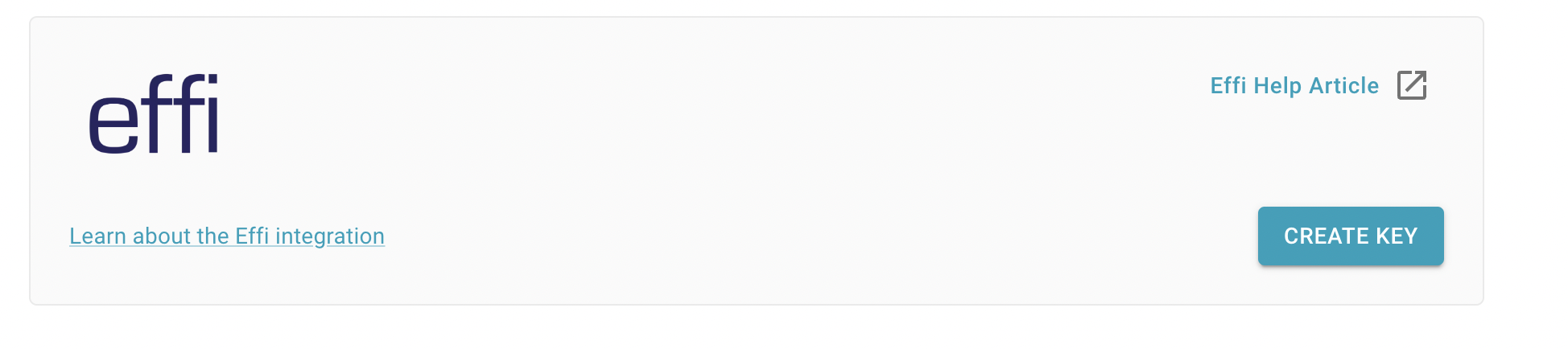This screenshot has height=349, width=1568.
Task: Click the CREATE KEY button
Action: 1351,236
